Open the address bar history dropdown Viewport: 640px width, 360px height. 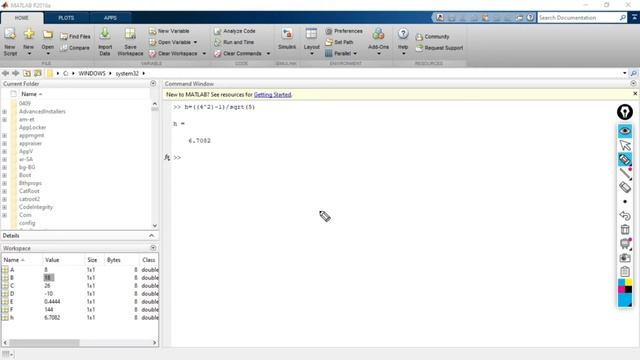[x=624, y=73]
